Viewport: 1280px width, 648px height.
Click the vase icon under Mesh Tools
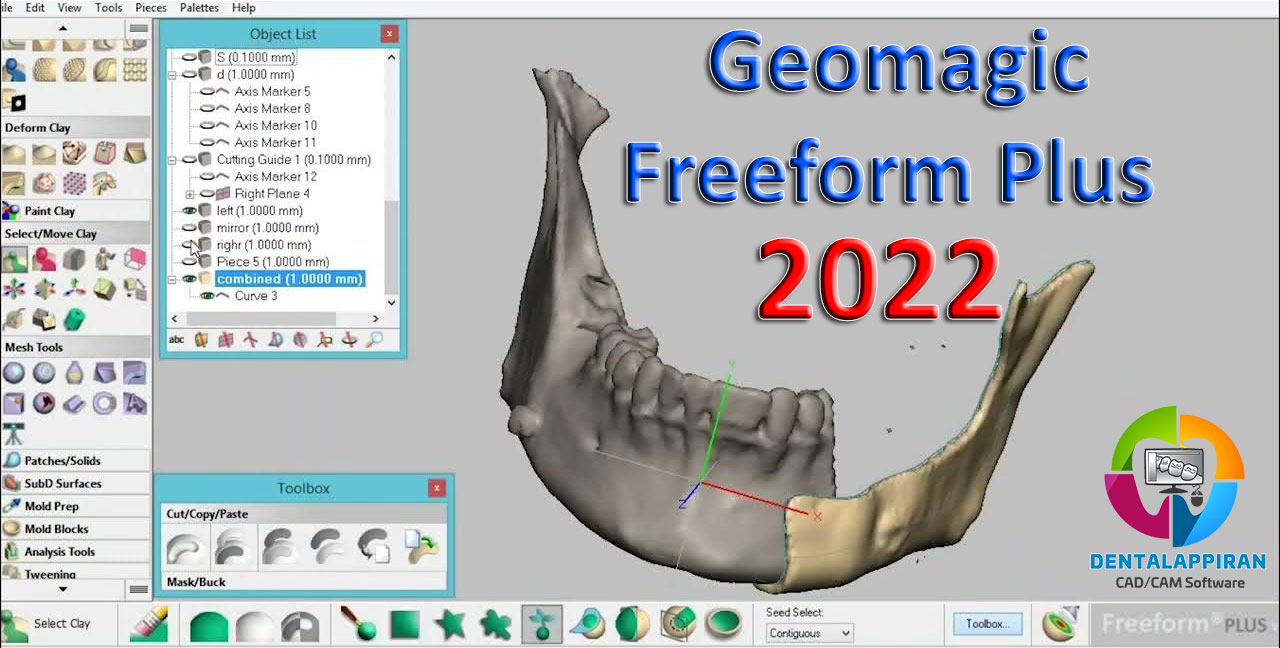coord(74,373)
